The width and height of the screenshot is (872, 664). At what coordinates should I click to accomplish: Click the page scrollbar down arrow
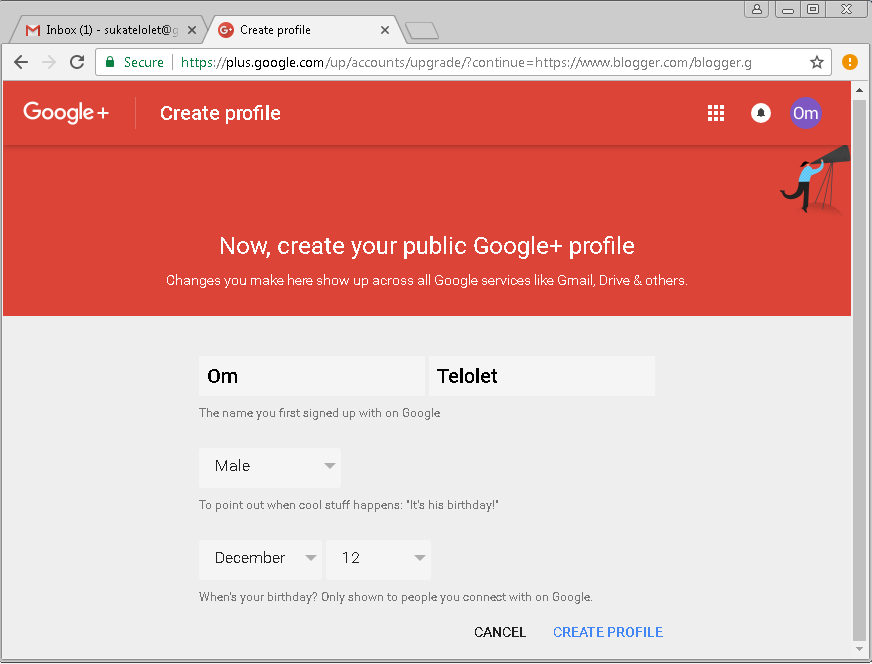859,650
